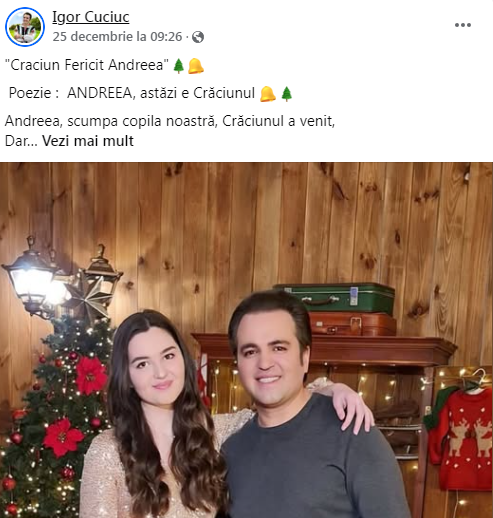Viewport: 493px width, 518px height.
Task: Expand the post with Vezi mai mult
Action: (x=88, y=141)
